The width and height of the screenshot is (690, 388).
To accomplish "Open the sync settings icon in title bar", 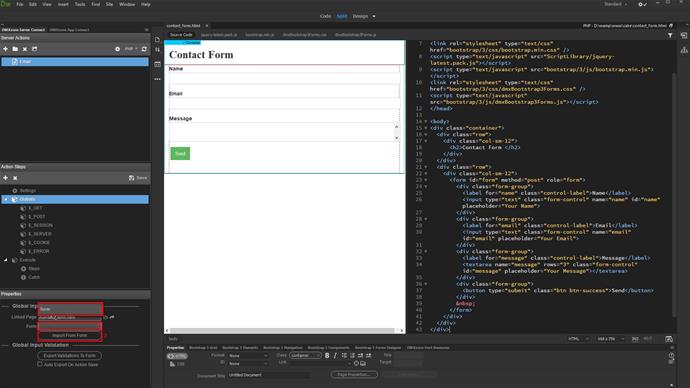I will point(642,4).
